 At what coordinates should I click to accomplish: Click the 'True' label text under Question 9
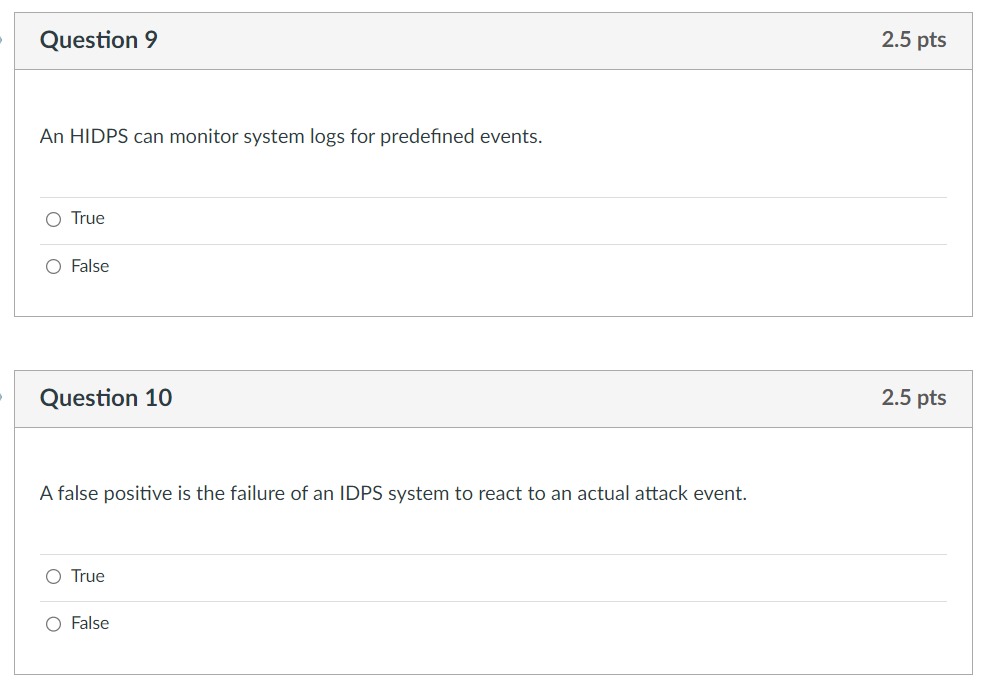tap(88, 218)
